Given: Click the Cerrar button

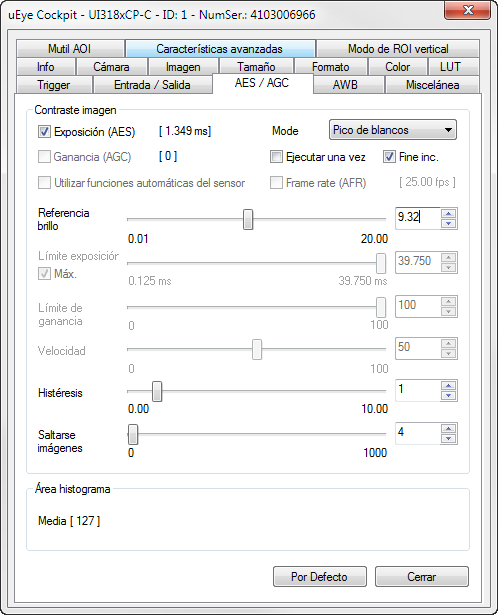Looking at the screenshot, I should pos(422,577).
